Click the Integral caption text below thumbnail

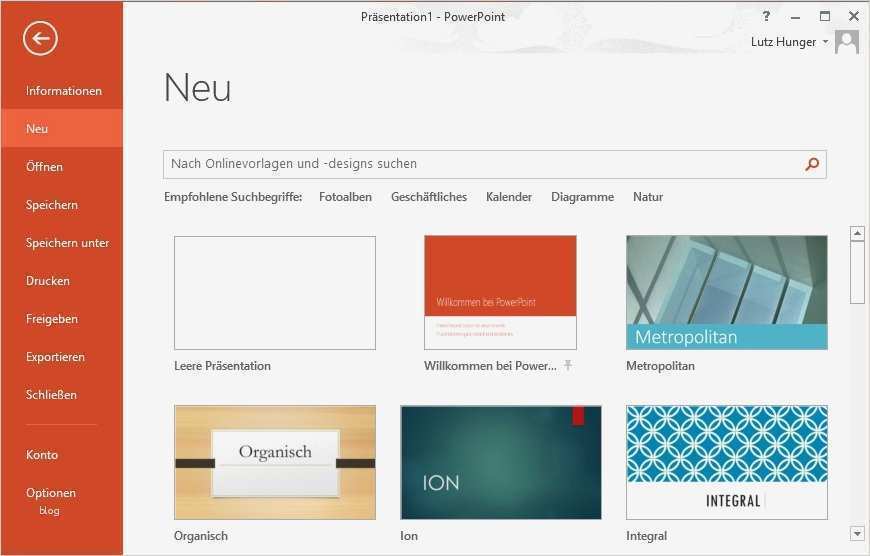(646, 536)
